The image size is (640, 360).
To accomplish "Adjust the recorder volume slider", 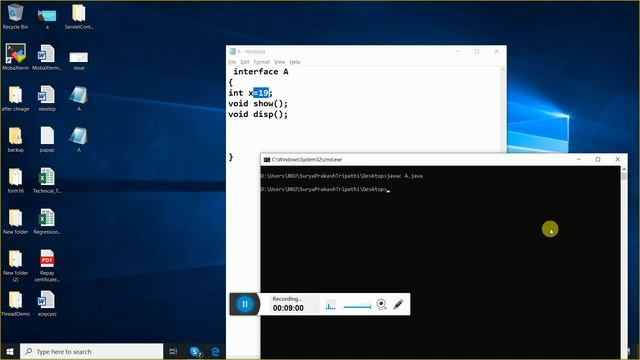I will click(358, 307).
